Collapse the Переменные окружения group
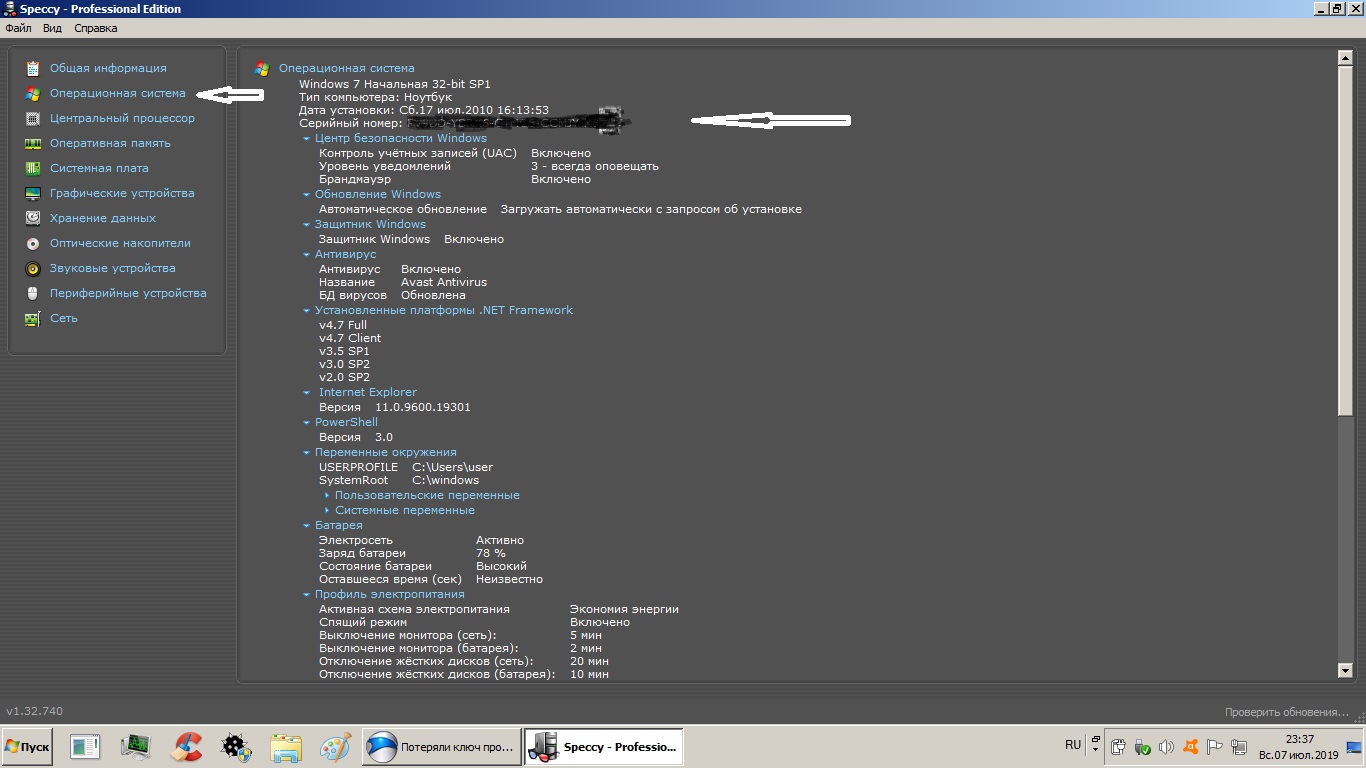 [x=306, y=453]
